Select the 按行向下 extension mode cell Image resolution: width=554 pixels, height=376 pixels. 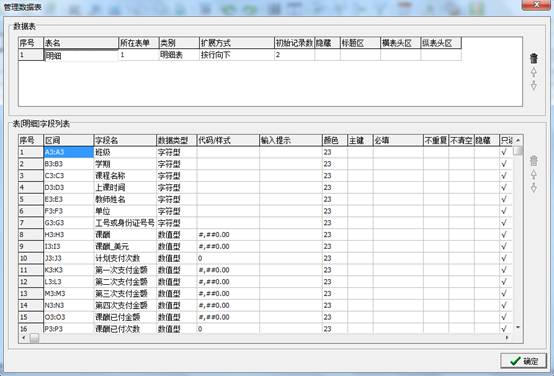click(x=237, y=55)
